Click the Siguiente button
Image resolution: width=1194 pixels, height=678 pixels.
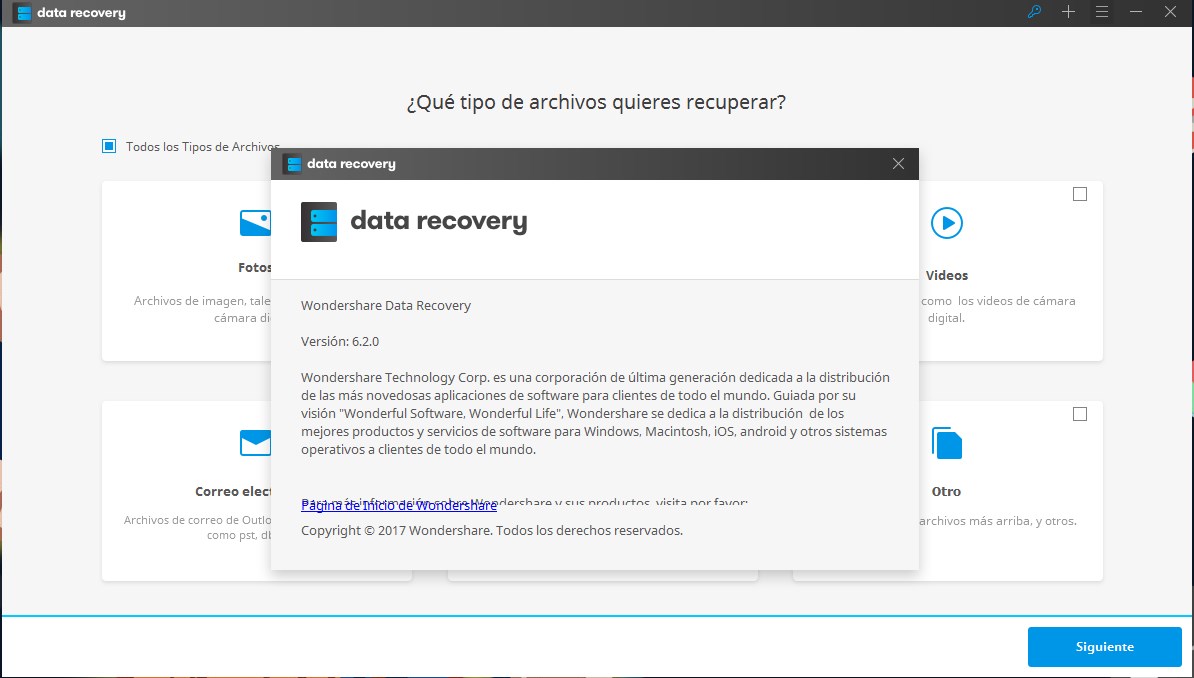pos(1104,647)
